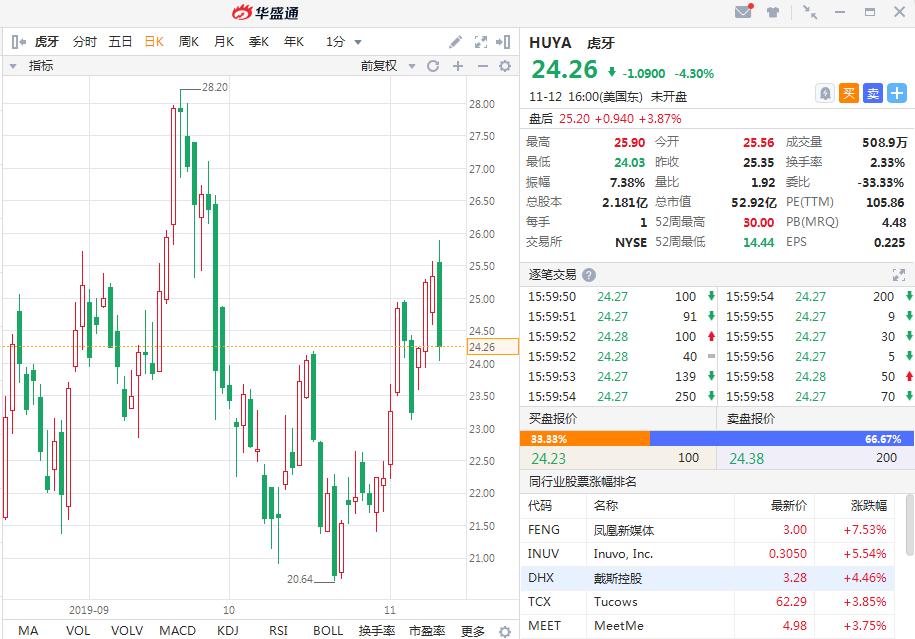The image size is (915, 639).
Task: Enable the BOLL indicator
Action: click(328, 631)
